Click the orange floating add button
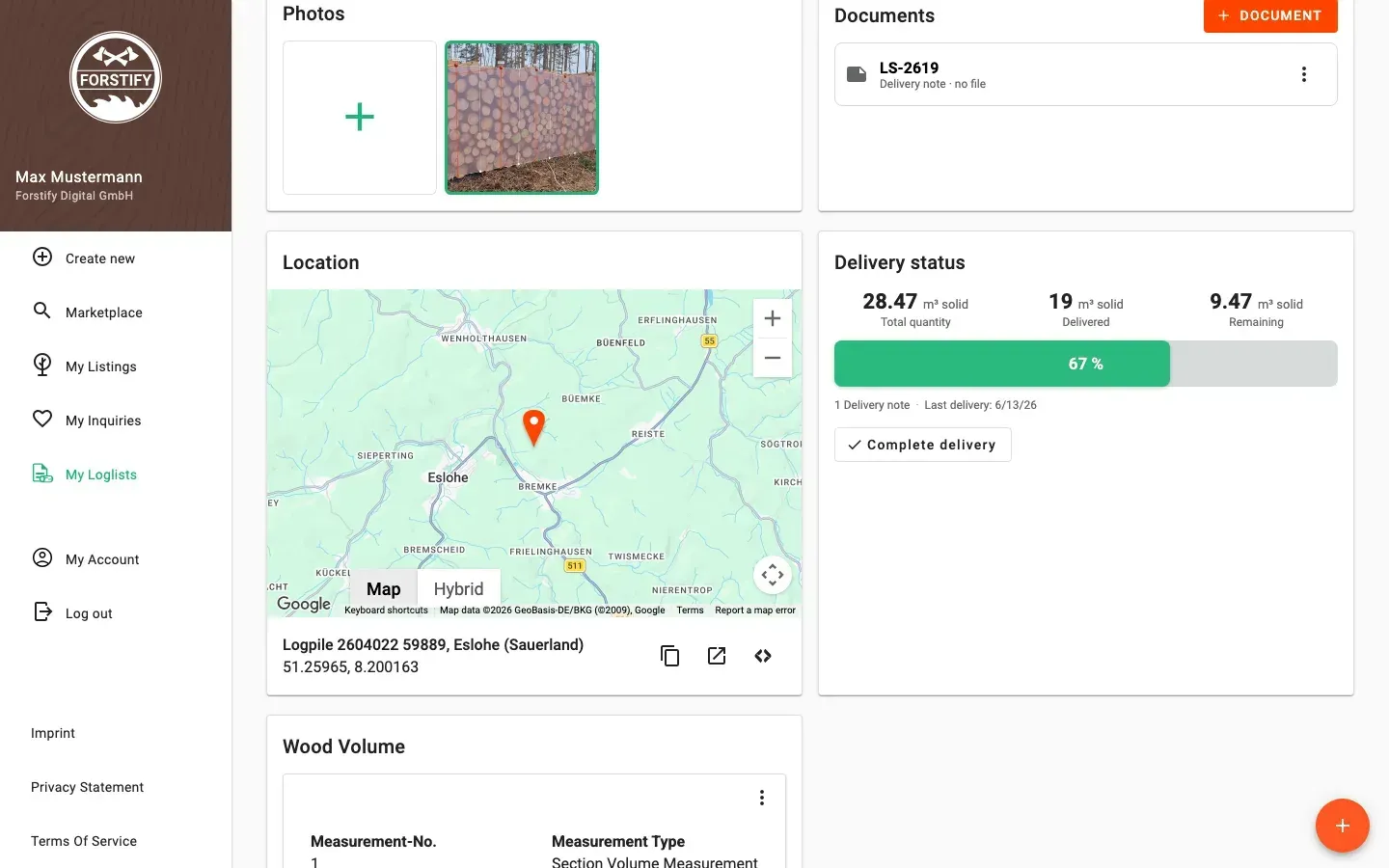Viewport: 1389px width, 868px height. (x=1343, y=826)
